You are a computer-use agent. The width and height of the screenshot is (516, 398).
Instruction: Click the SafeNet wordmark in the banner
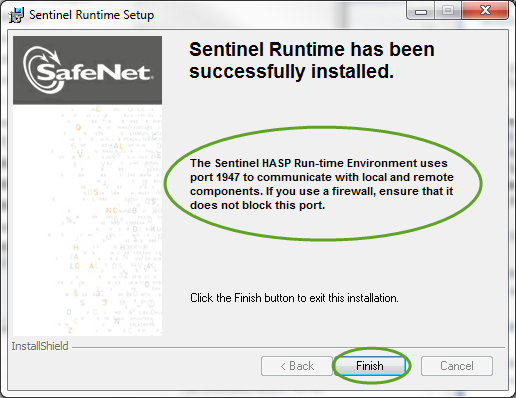(93, 72)
